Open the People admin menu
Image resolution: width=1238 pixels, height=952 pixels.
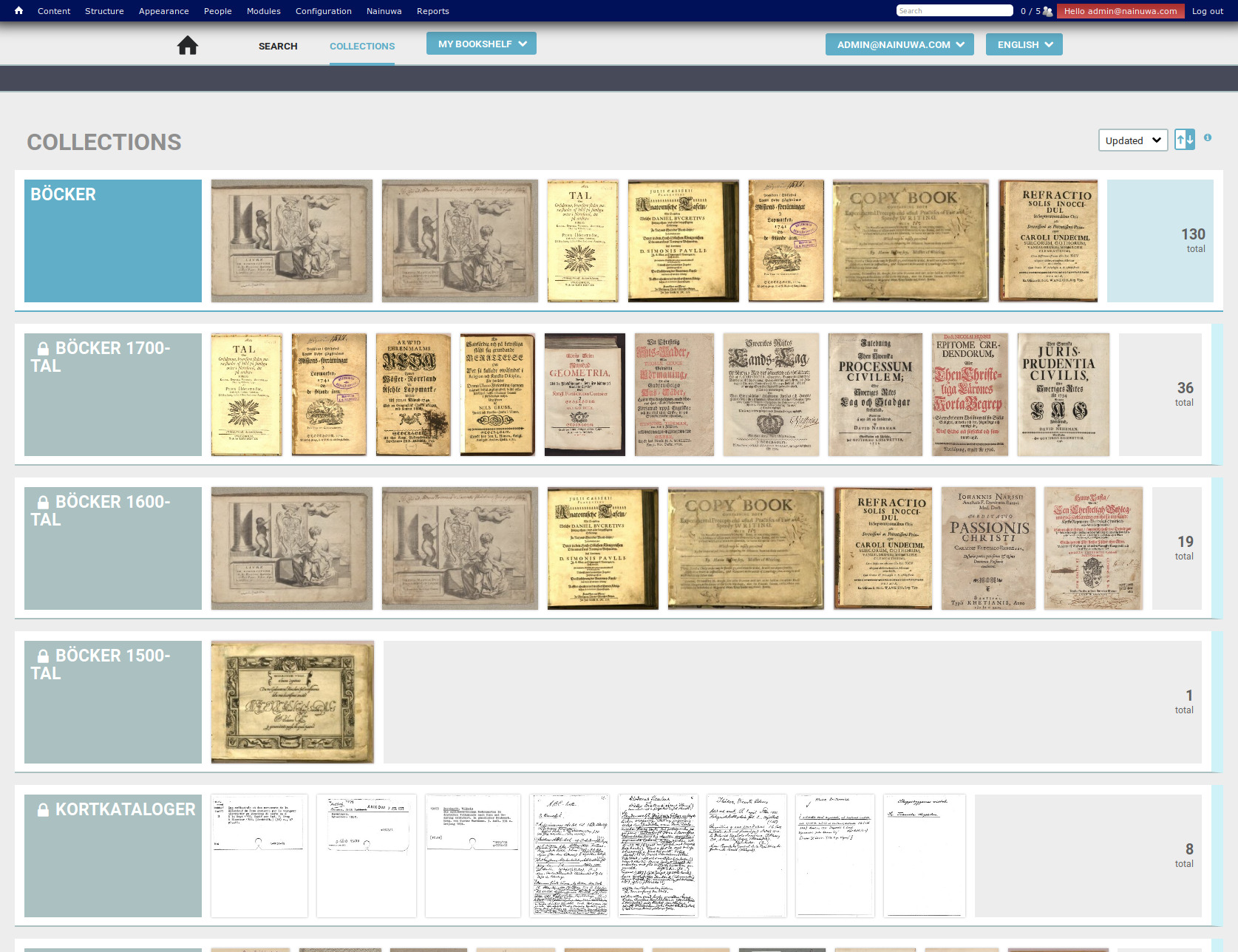[218, 11]
